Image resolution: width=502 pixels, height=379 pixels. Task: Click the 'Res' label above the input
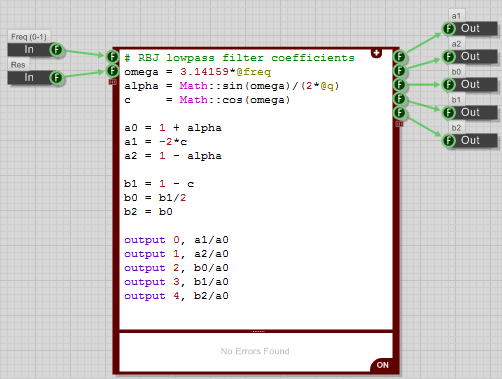coord(18,65)
